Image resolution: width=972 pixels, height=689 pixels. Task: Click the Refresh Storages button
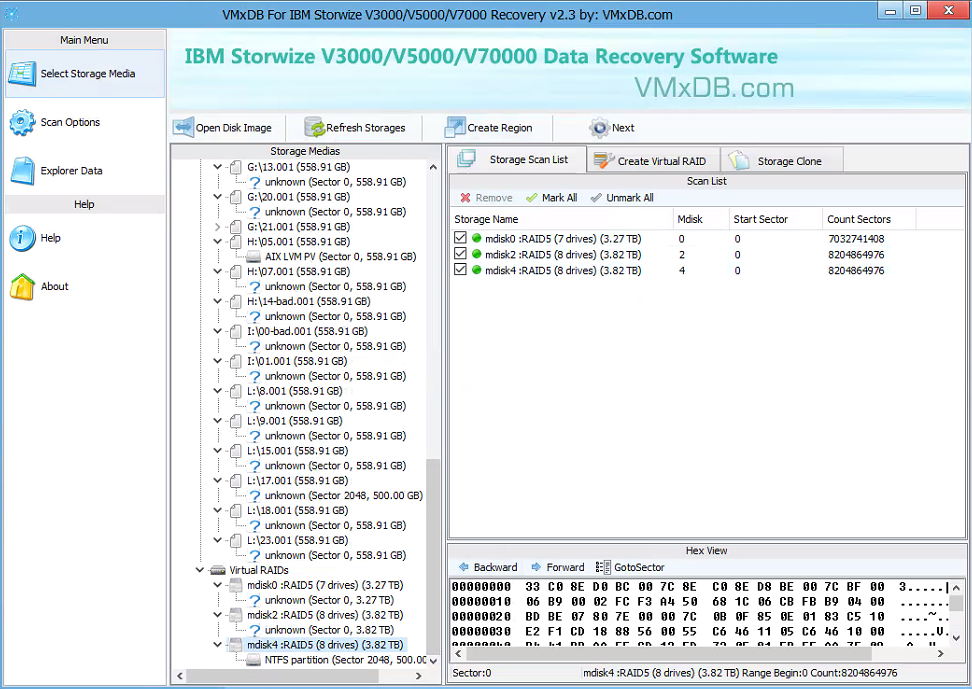click(x=355, y=128)
